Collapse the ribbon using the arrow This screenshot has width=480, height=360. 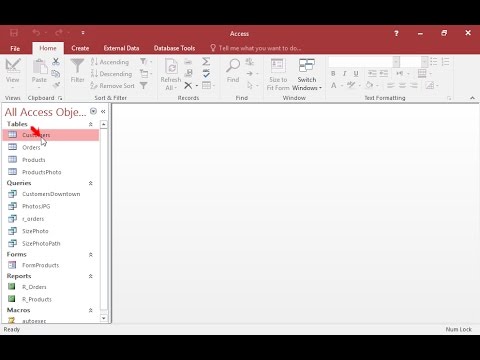[x=472, y=98]
